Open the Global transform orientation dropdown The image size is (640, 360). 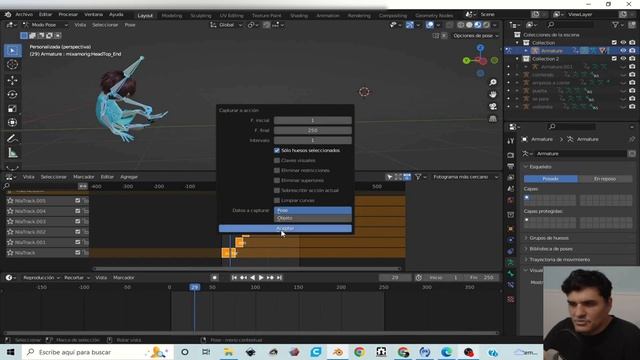tap(226, 25)
